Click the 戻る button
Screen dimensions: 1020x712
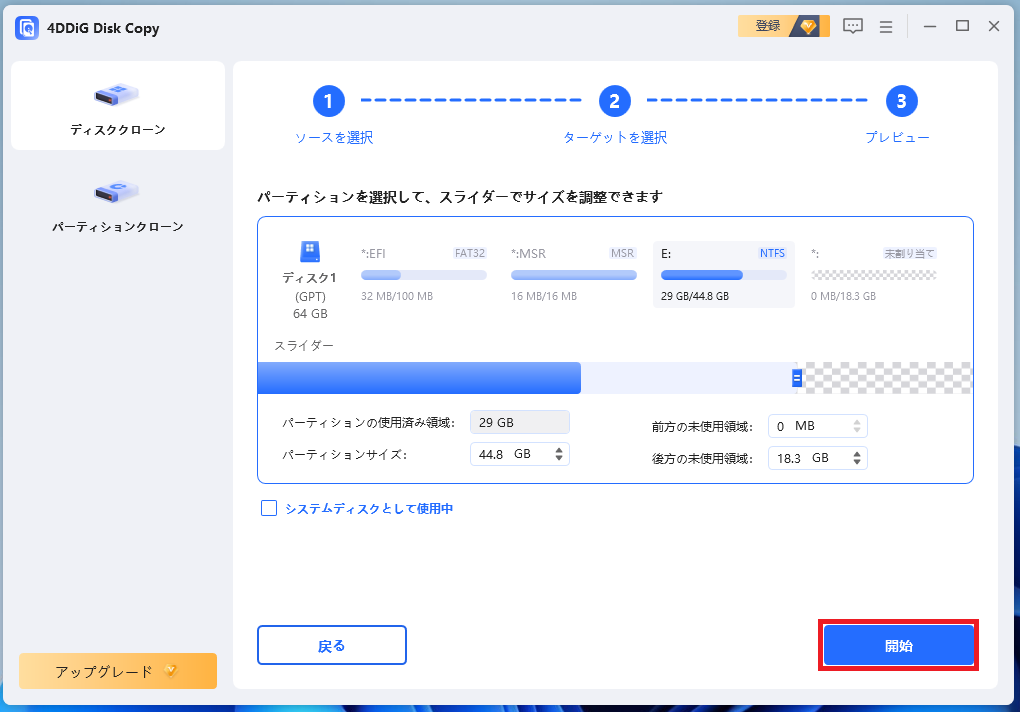331,645
